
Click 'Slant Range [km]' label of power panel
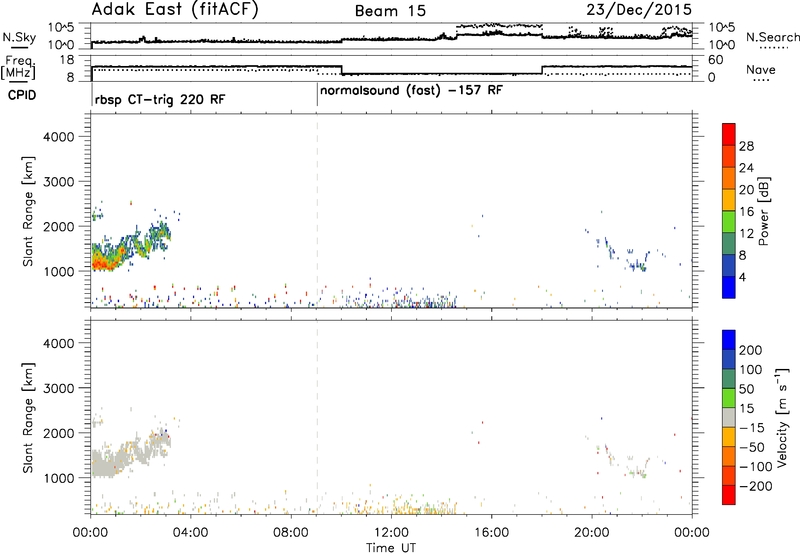(x=28, y=211)
